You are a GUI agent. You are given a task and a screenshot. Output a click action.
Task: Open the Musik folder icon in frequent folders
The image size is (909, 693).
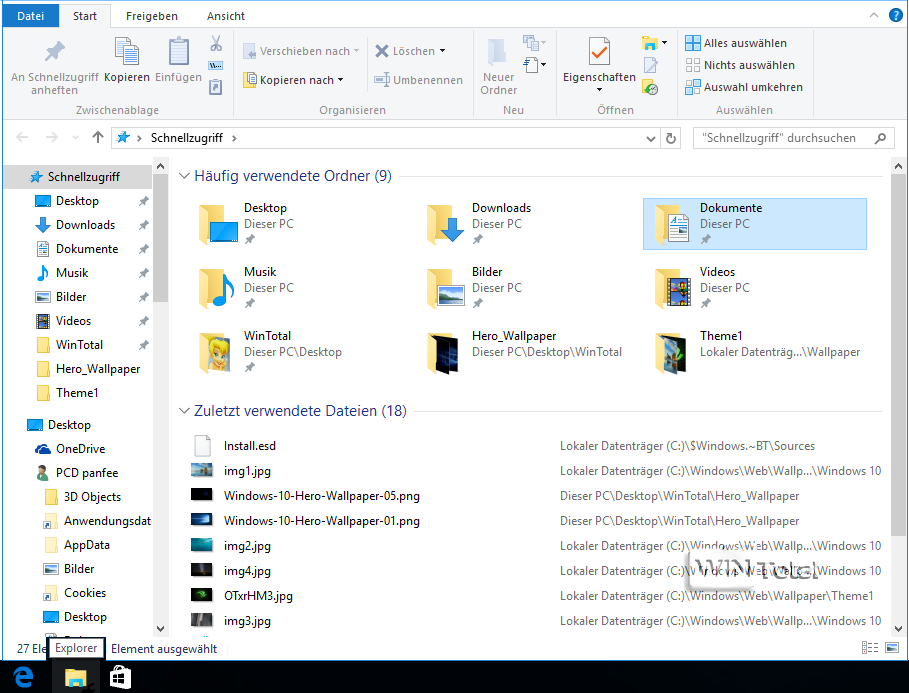pyautogui.click(x=216, y=288)
